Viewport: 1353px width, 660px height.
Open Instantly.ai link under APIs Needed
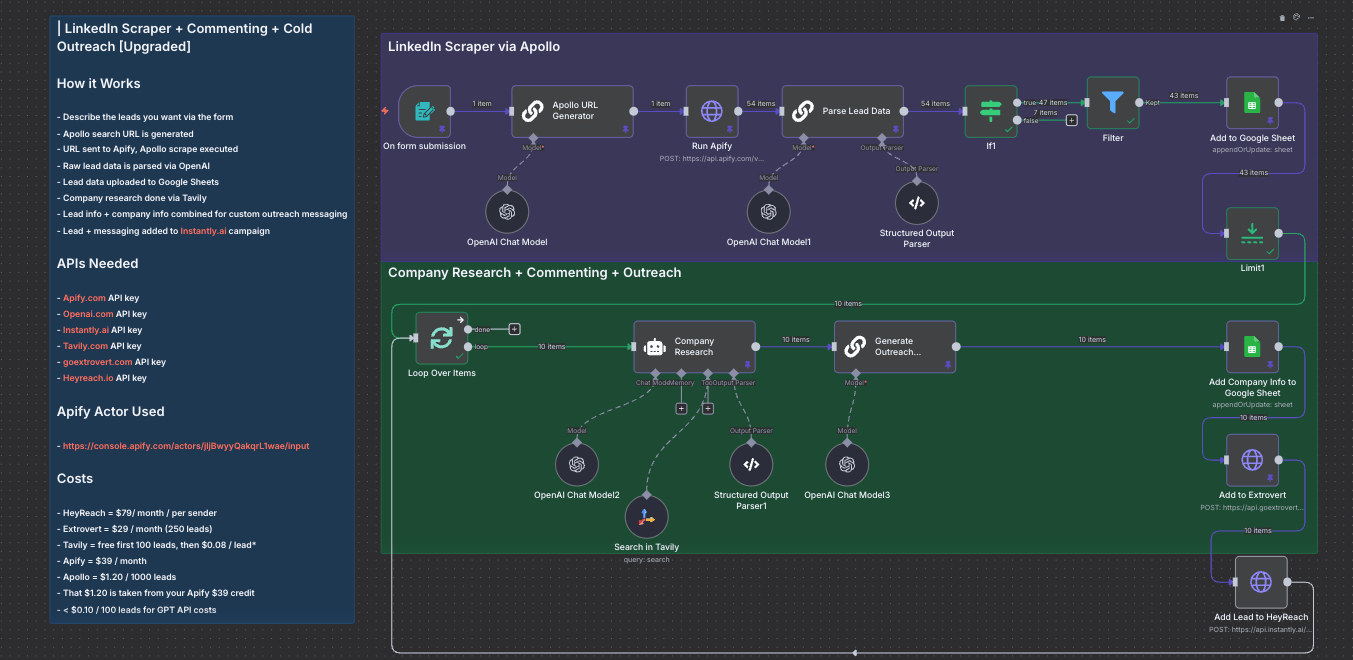(x=86, y=330)
